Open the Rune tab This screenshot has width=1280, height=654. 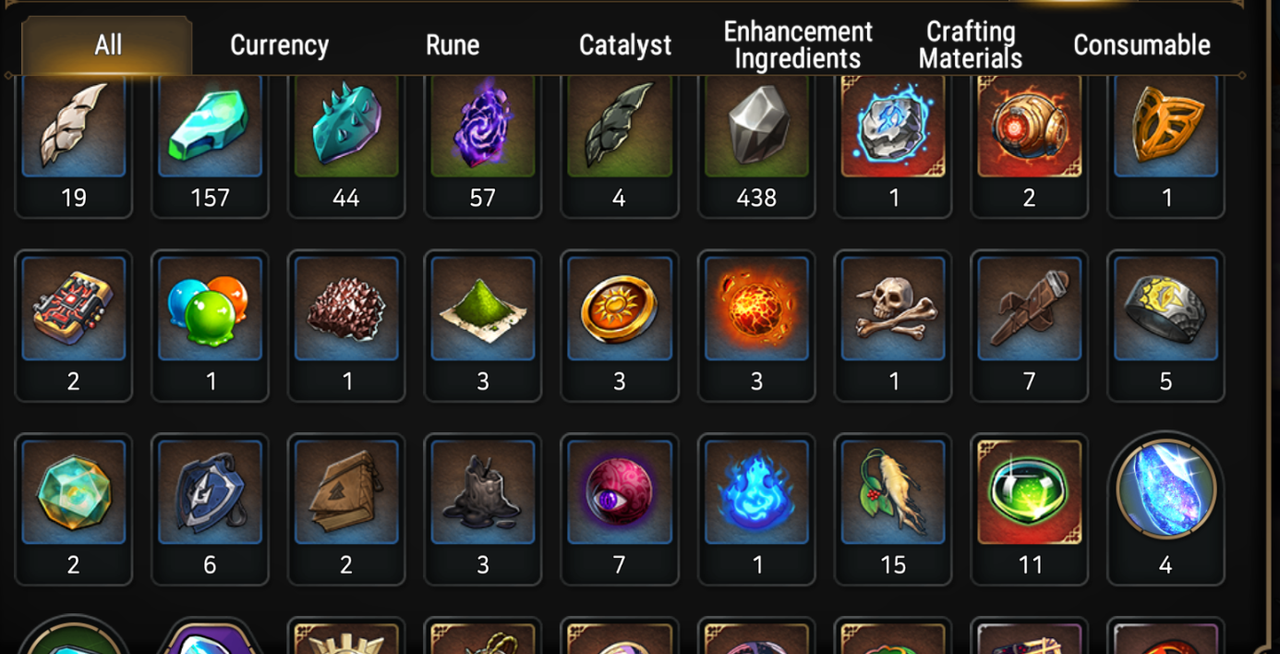[452, 45]
